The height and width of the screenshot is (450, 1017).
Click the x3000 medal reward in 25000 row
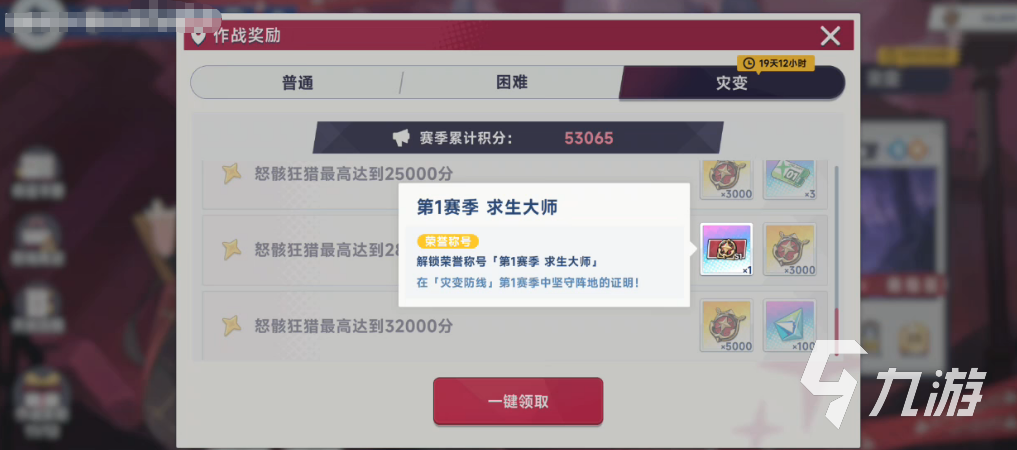(x=726, y=180)
